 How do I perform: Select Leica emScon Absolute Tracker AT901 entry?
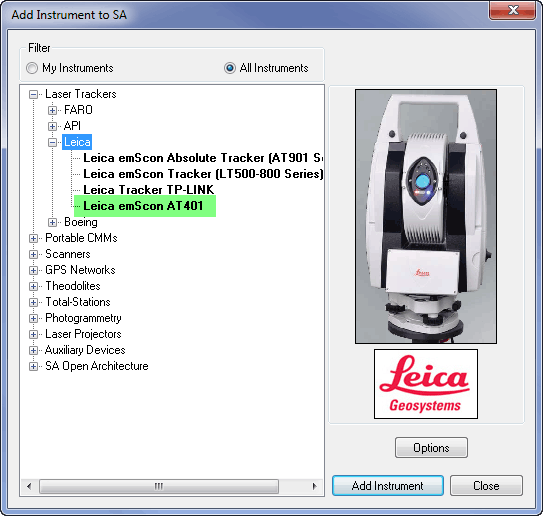click(x=203, y=158)
